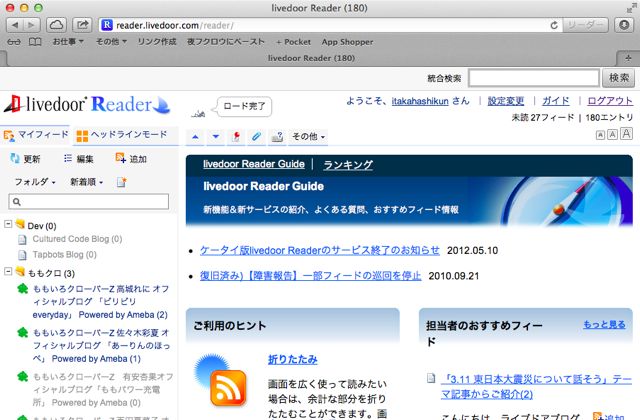Click the help question mark toolbar icon

277,137
